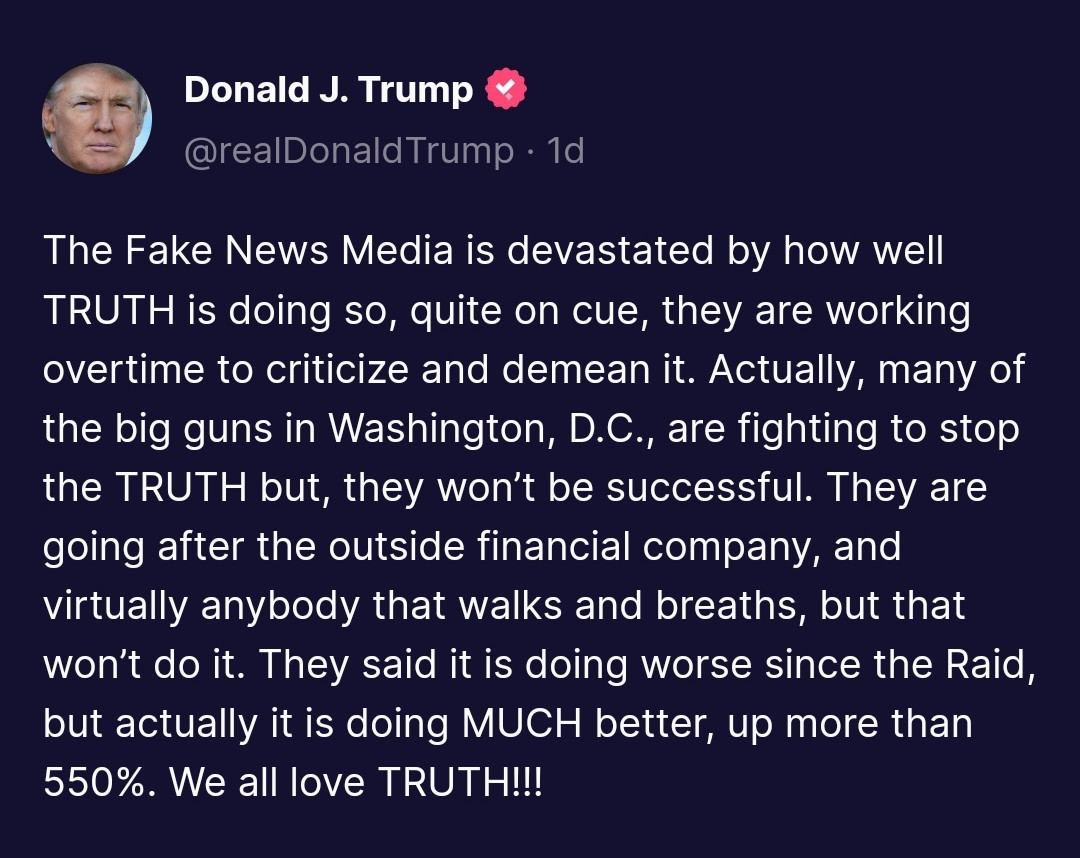Click the words "big guns"

tap(213, 429)
